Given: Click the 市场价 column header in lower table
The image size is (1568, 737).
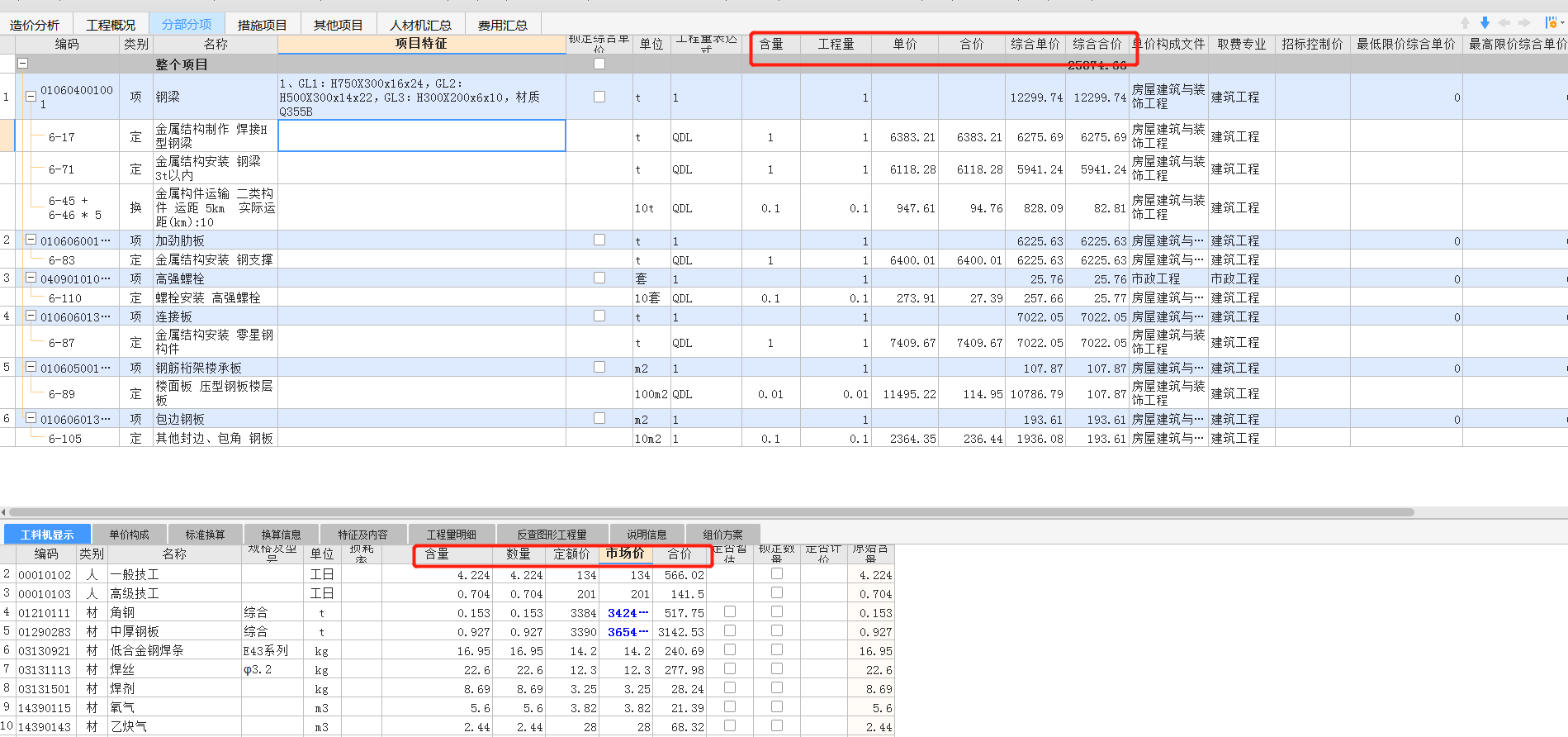Looking at the screenshot, I should click(625, 554).
